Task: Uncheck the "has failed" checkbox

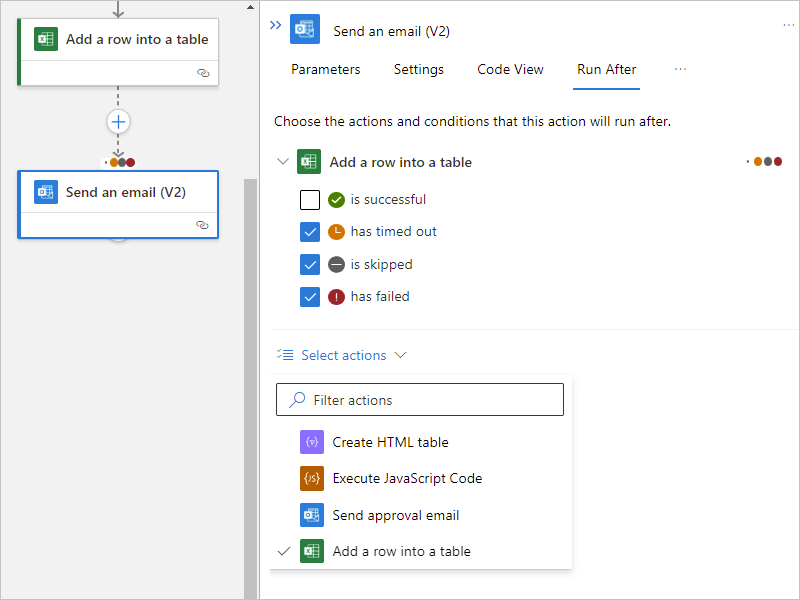Action: [x=310, y=297]
